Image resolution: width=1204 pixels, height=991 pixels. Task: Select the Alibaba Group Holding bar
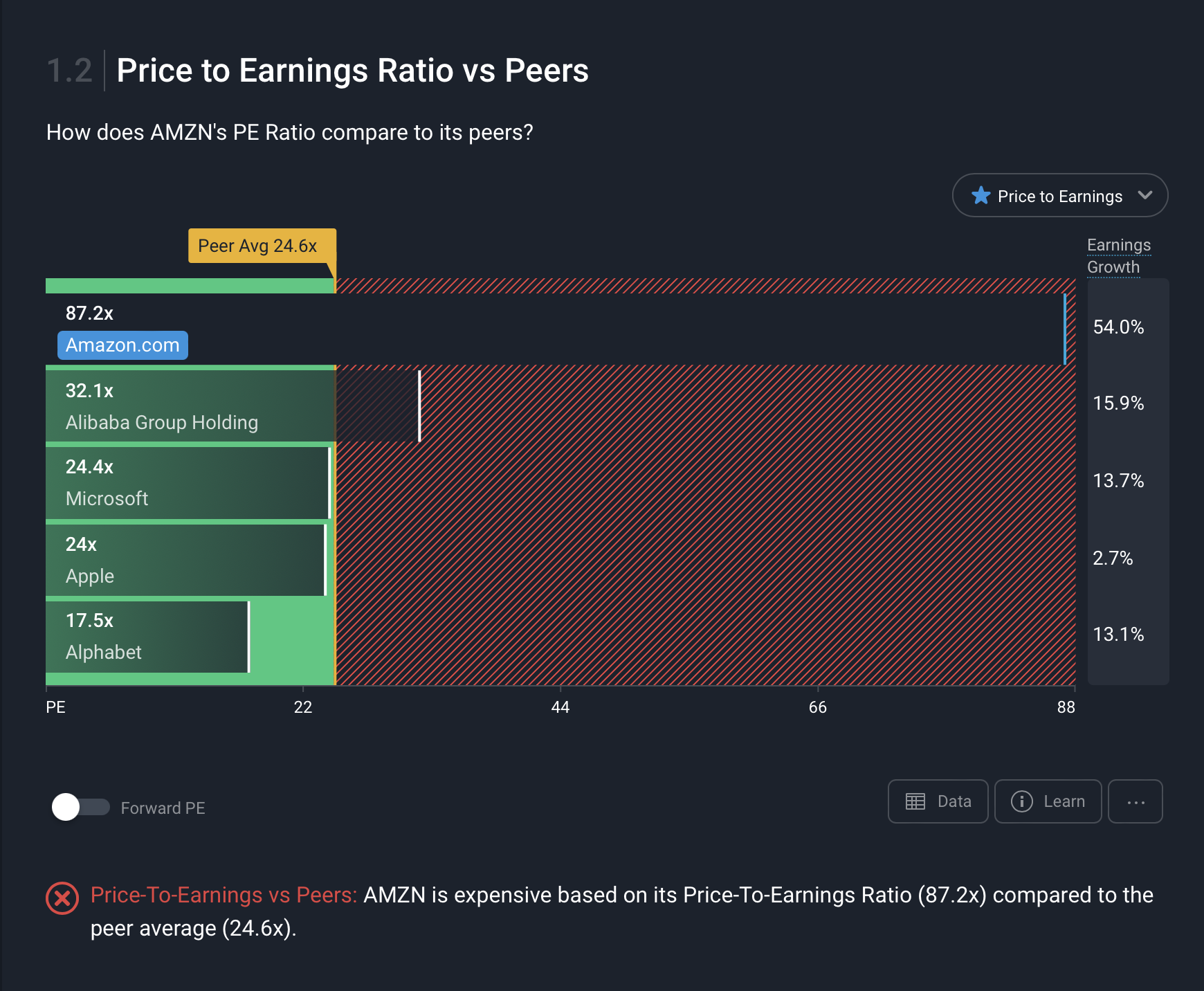pyautogui.click(x=232, y=406)
